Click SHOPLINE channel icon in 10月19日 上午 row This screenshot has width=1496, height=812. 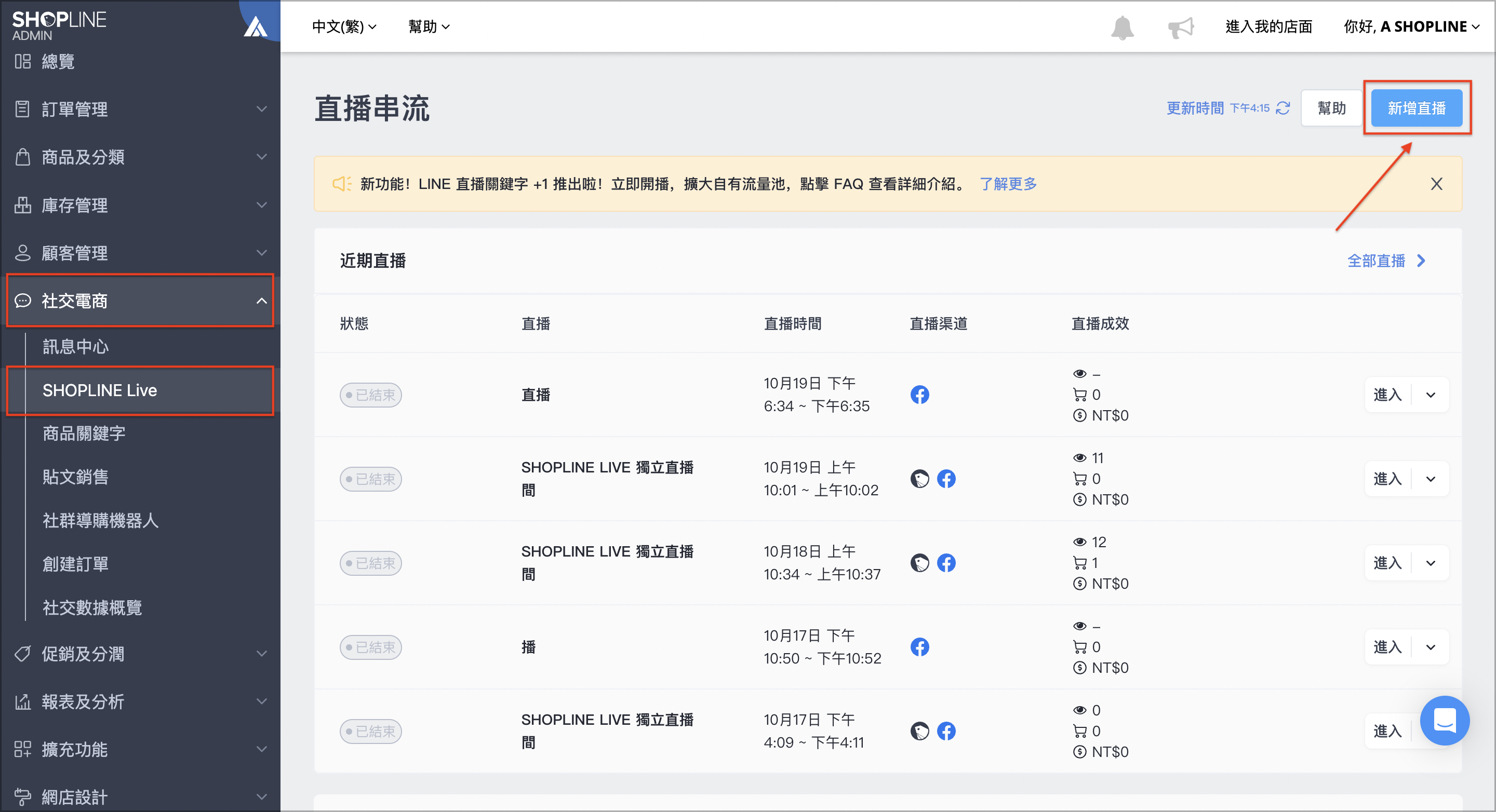tap(919, 479)
